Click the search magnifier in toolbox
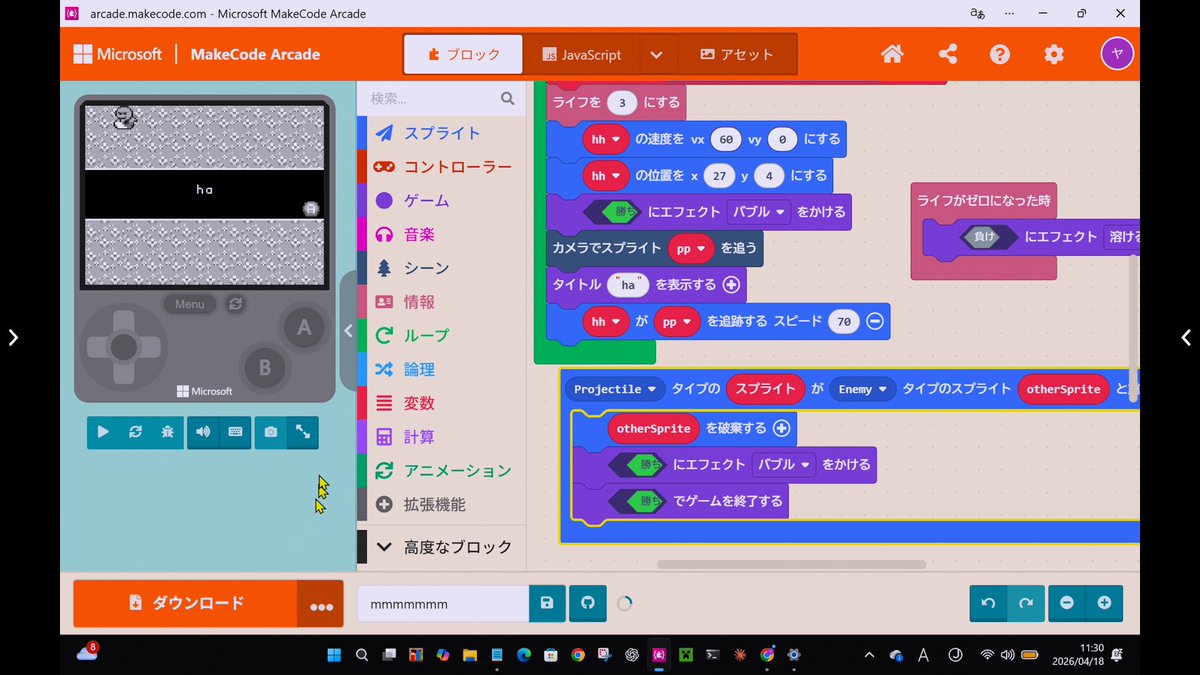Image resolution: width=1200 pixels, height=675 pixels. [508, 98]
